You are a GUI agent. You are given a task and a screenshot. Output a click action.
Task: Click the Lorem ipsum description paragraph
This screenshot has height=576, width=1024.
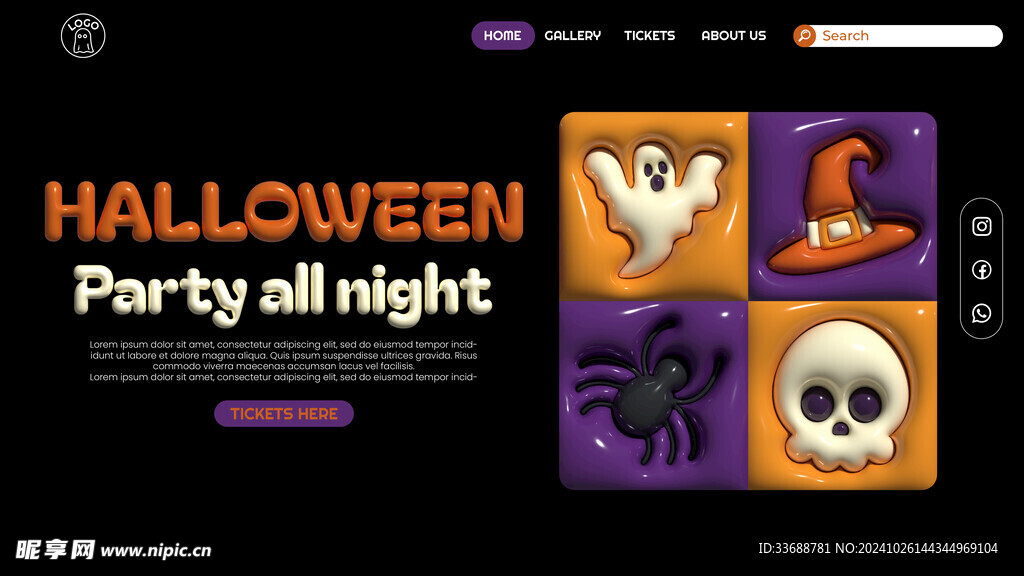pos(283,360)
